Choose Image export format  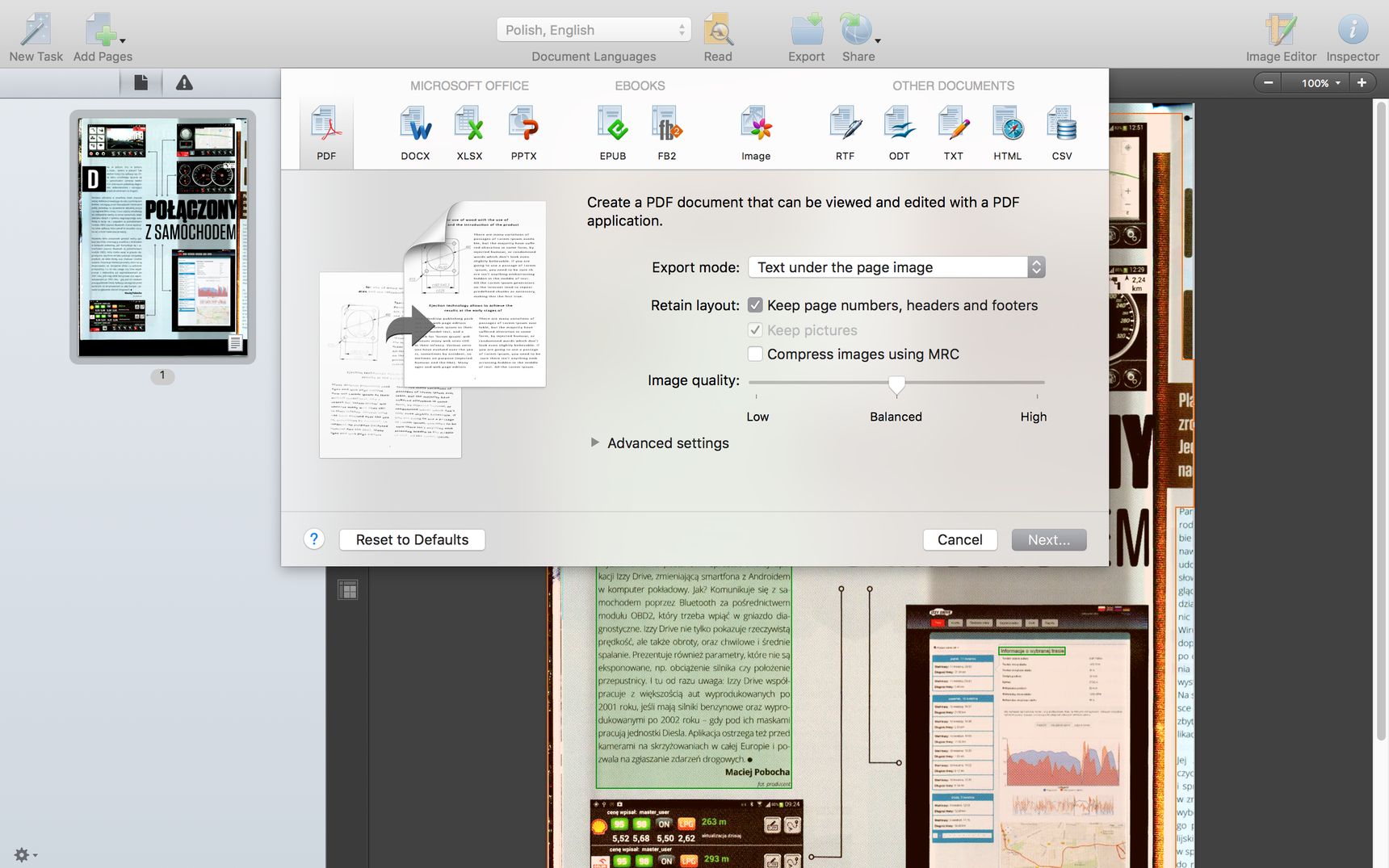click(x=756, y=132)
